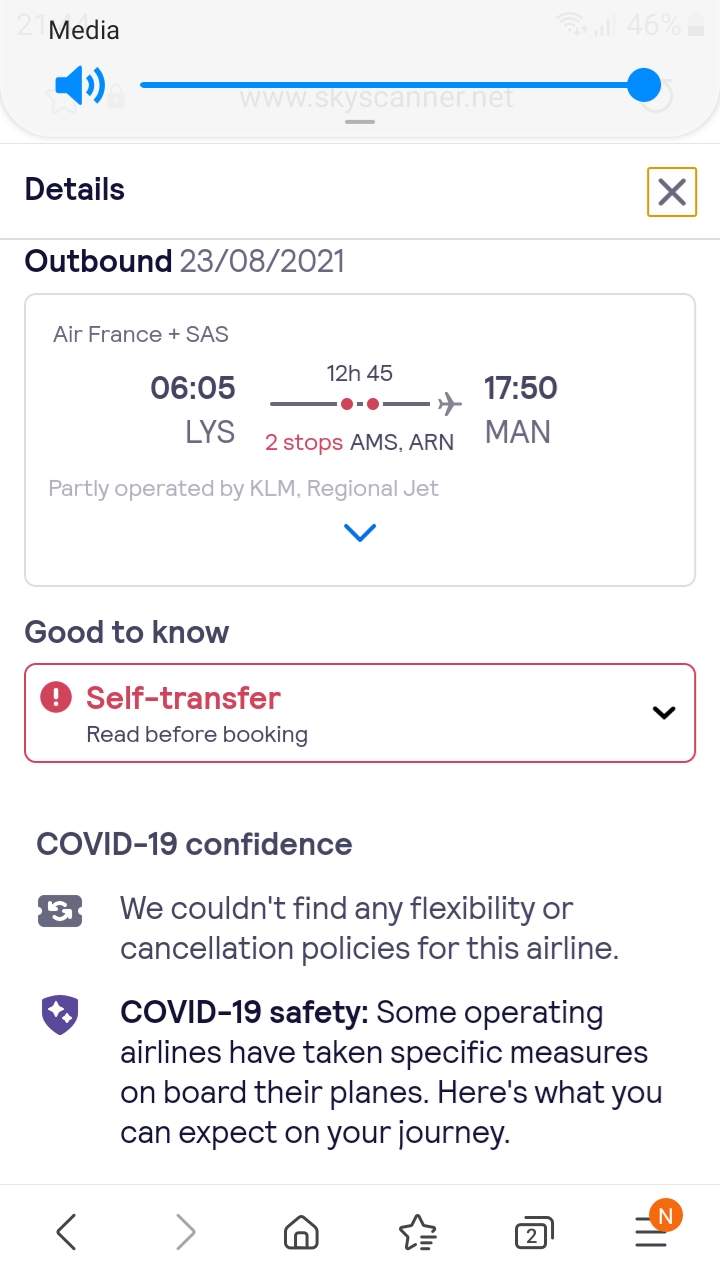This screenshot has height=1280, width=720.
Task: Close the Details panel
Action: click(671, 191)
